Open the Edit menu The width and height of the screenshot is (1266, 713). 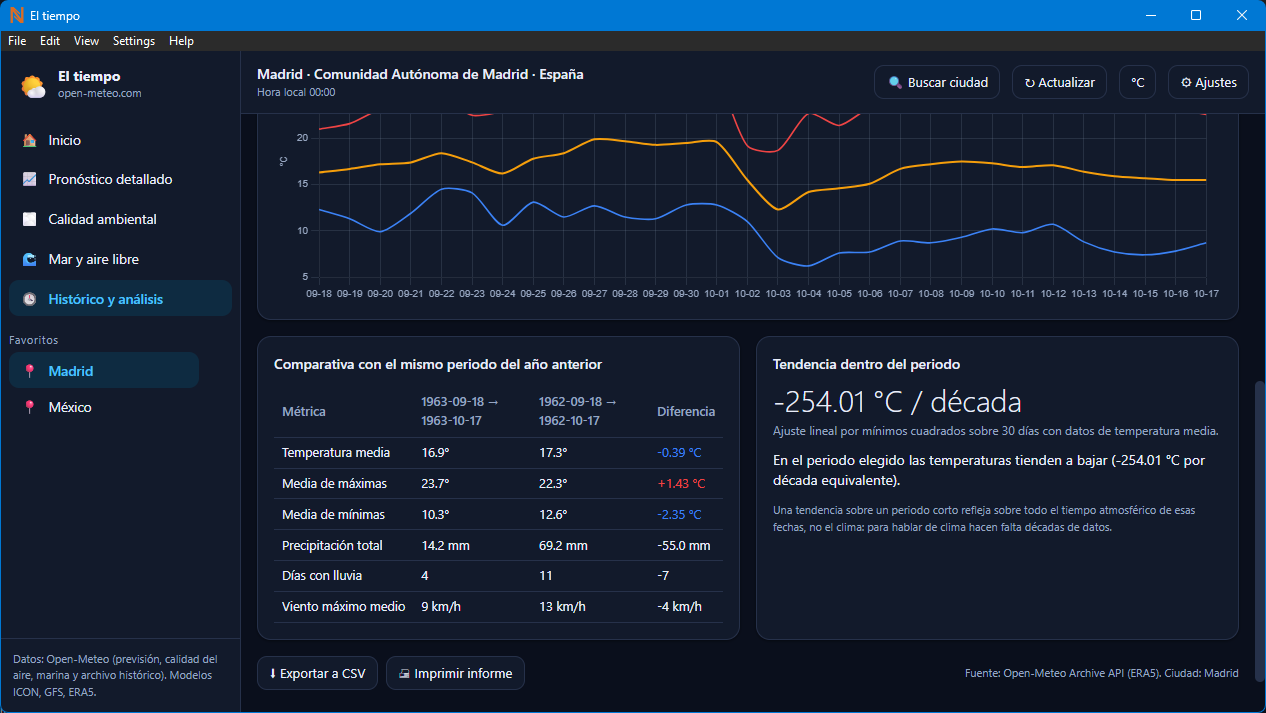pos(50,41)
